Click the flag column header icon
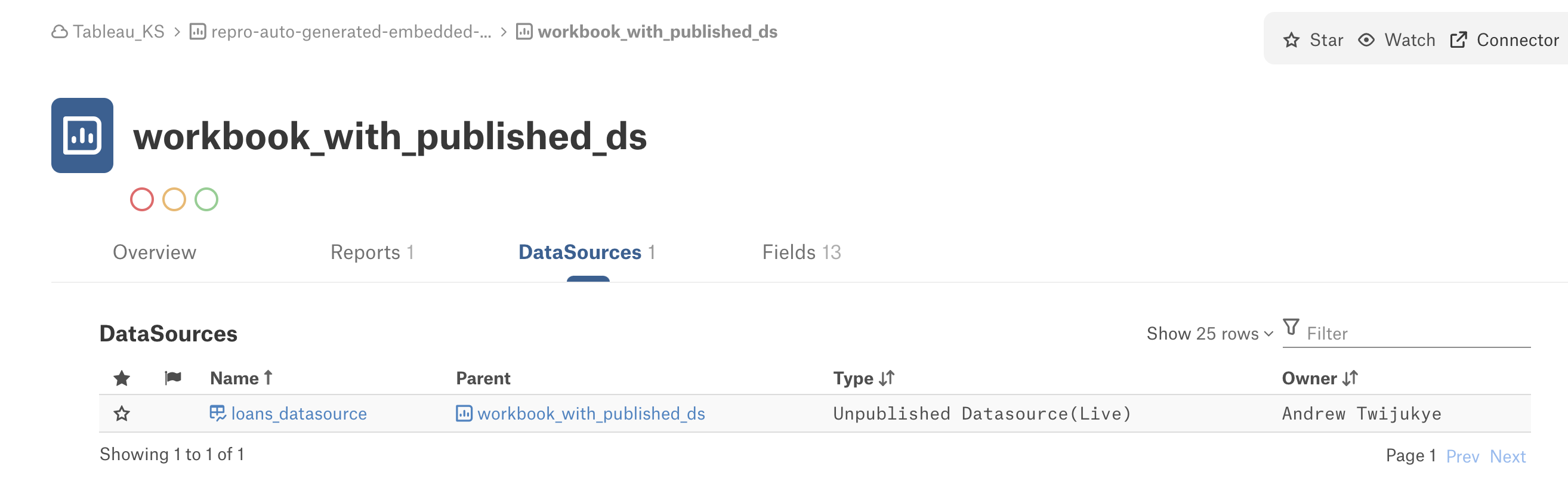The image size is (1568, 487). (173, 378)
